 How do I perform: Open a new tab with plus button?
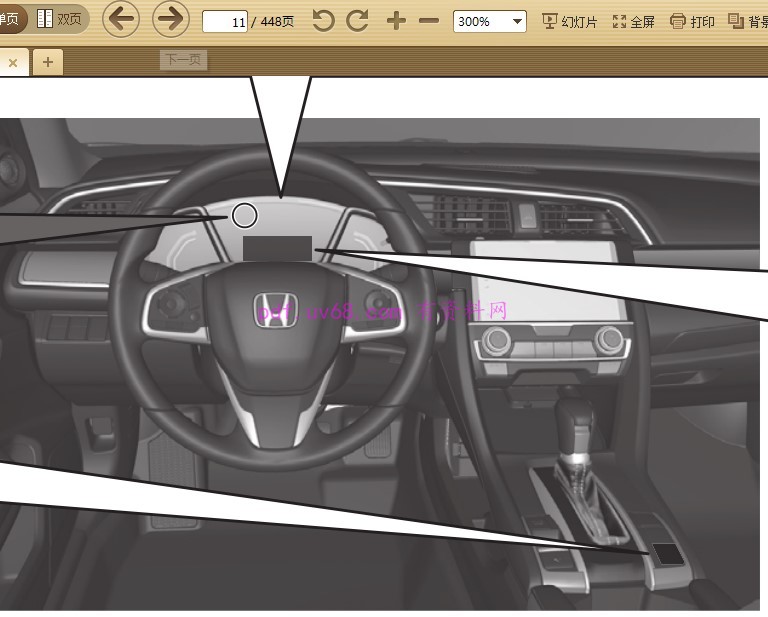(46, 62)
